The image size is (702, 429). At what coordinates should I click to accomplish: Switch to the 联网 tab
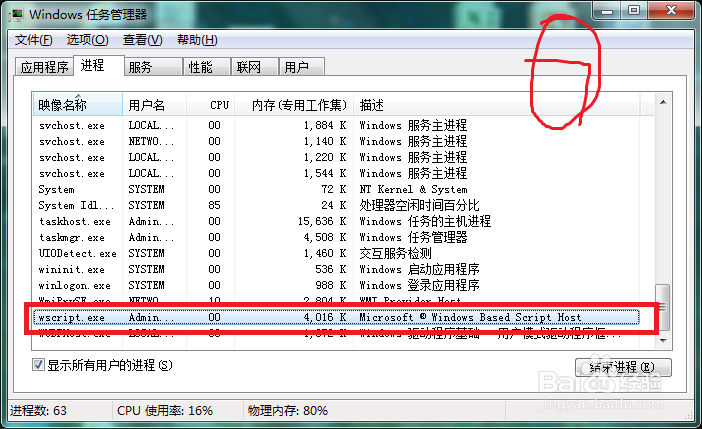[254, 67]
